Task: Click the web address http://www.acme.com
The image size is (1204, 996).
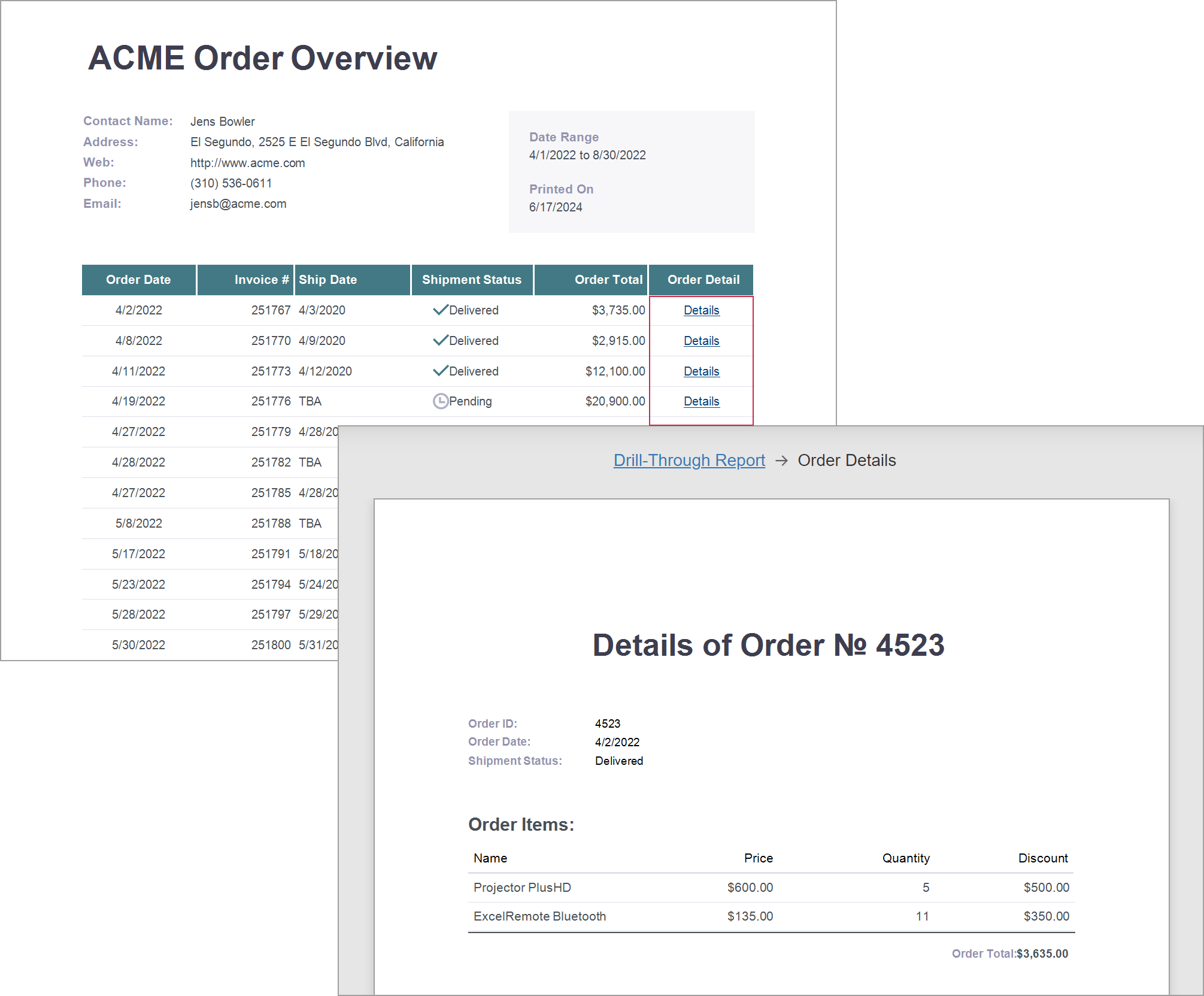Action: pyautogui.click(x=247, y=163)
